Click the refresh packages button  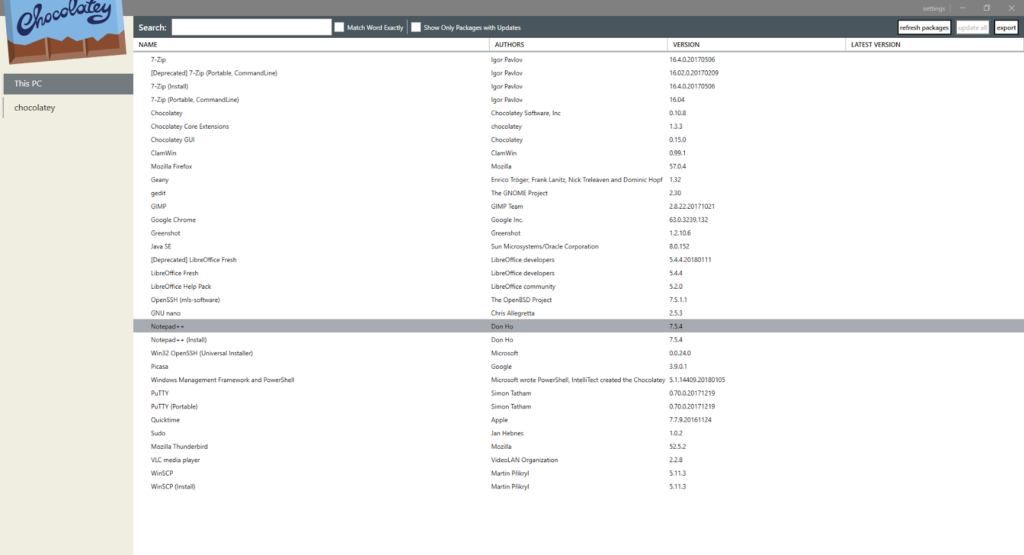tap(923, 27)
